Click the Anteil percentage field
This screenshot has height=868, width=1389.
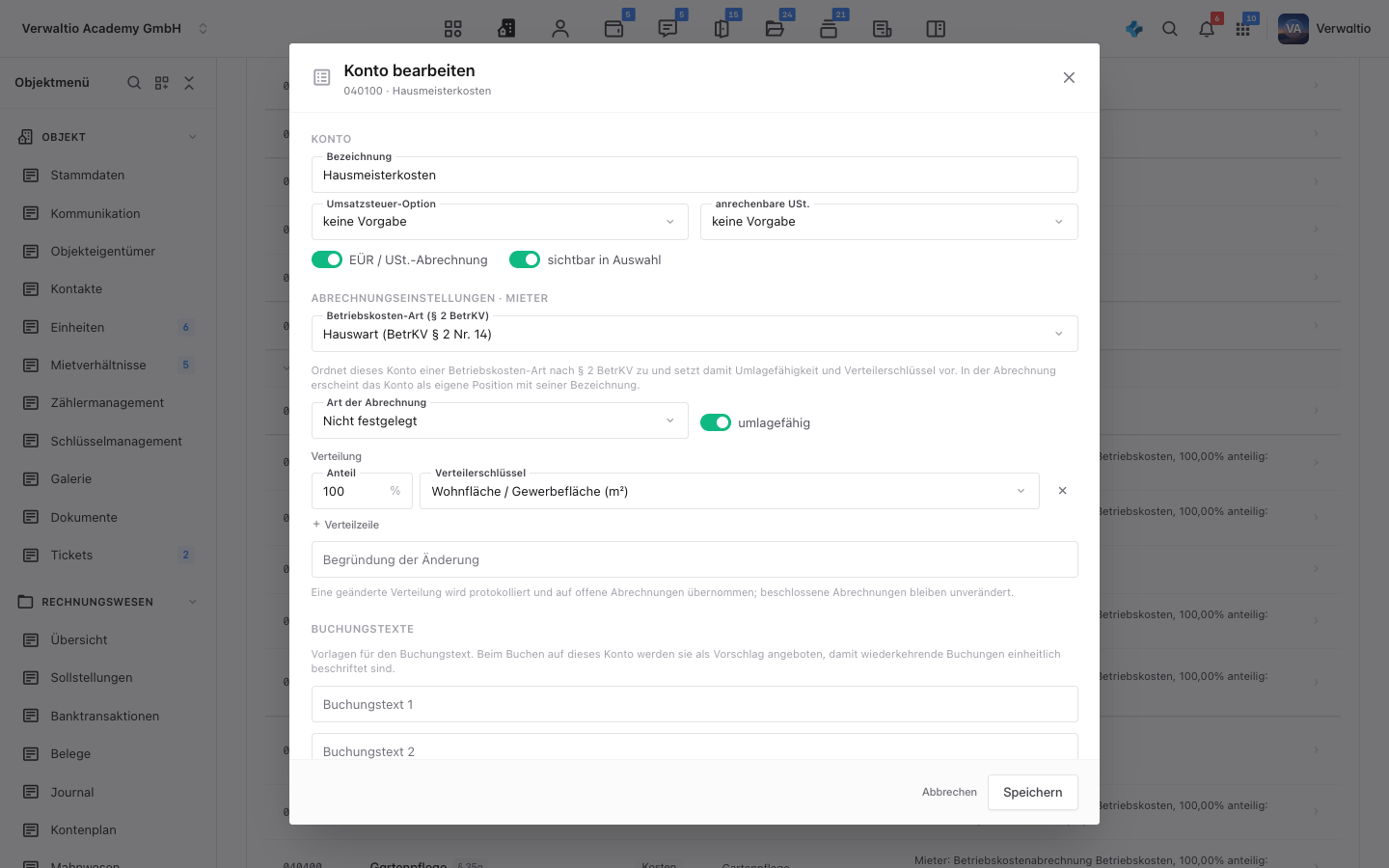(362, 491)
